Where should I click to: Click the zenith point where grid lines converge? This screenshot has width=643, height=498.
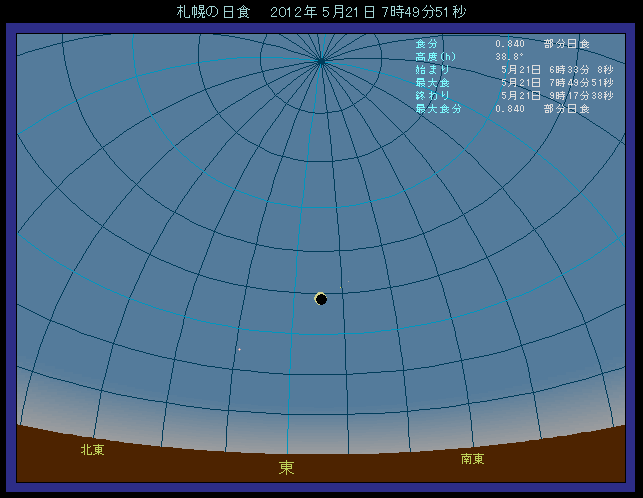(x=321, y=60)
